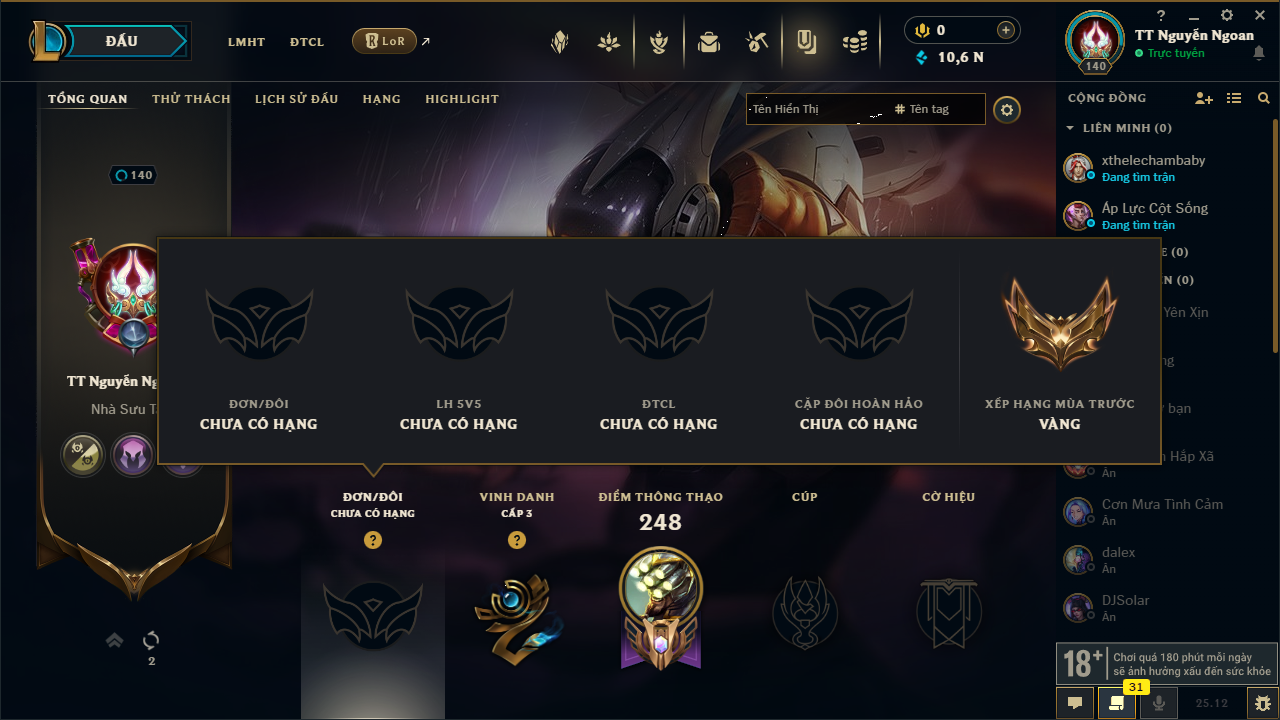This screenshot has height=720, width=1280.
Task: Toggle the notifications bell icon
Action: coord(1258,54)
